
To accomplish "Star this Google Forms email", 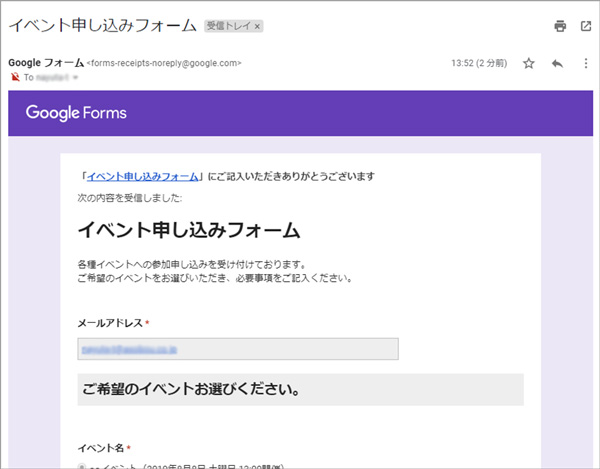I will click(529, 63).
